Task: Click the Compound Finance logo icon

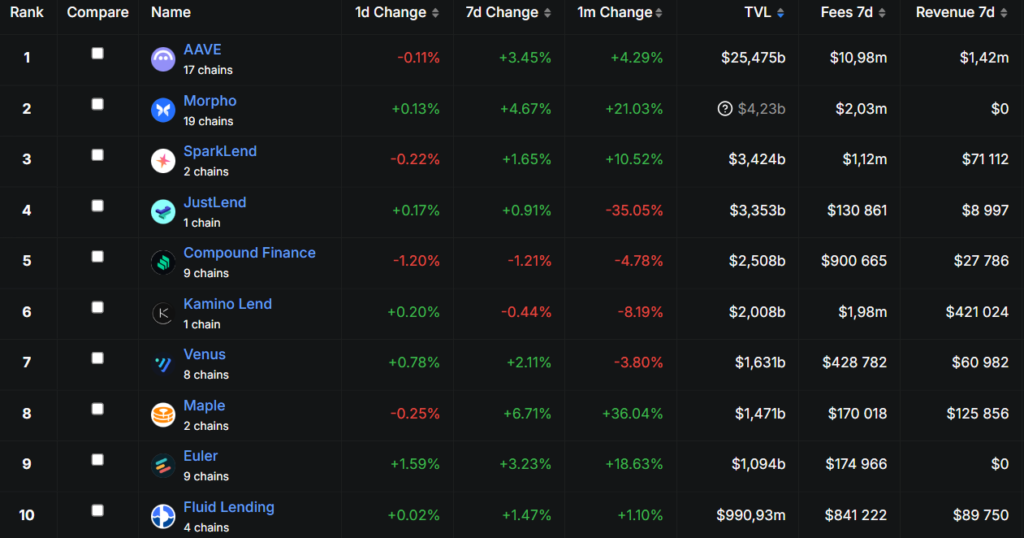Action: tap(163, 262)
